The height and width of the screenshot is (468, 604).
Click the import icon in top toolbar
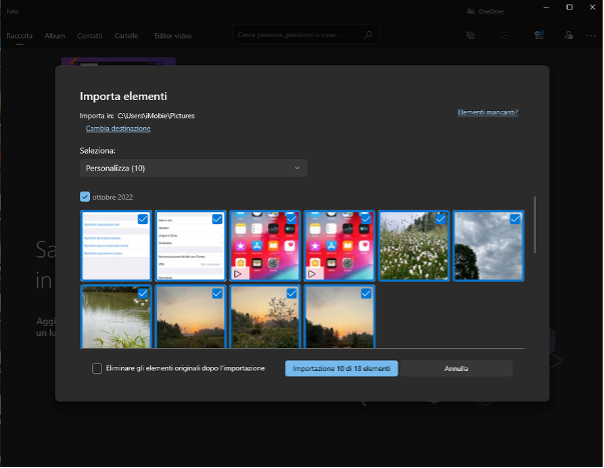tap(537, 35)
